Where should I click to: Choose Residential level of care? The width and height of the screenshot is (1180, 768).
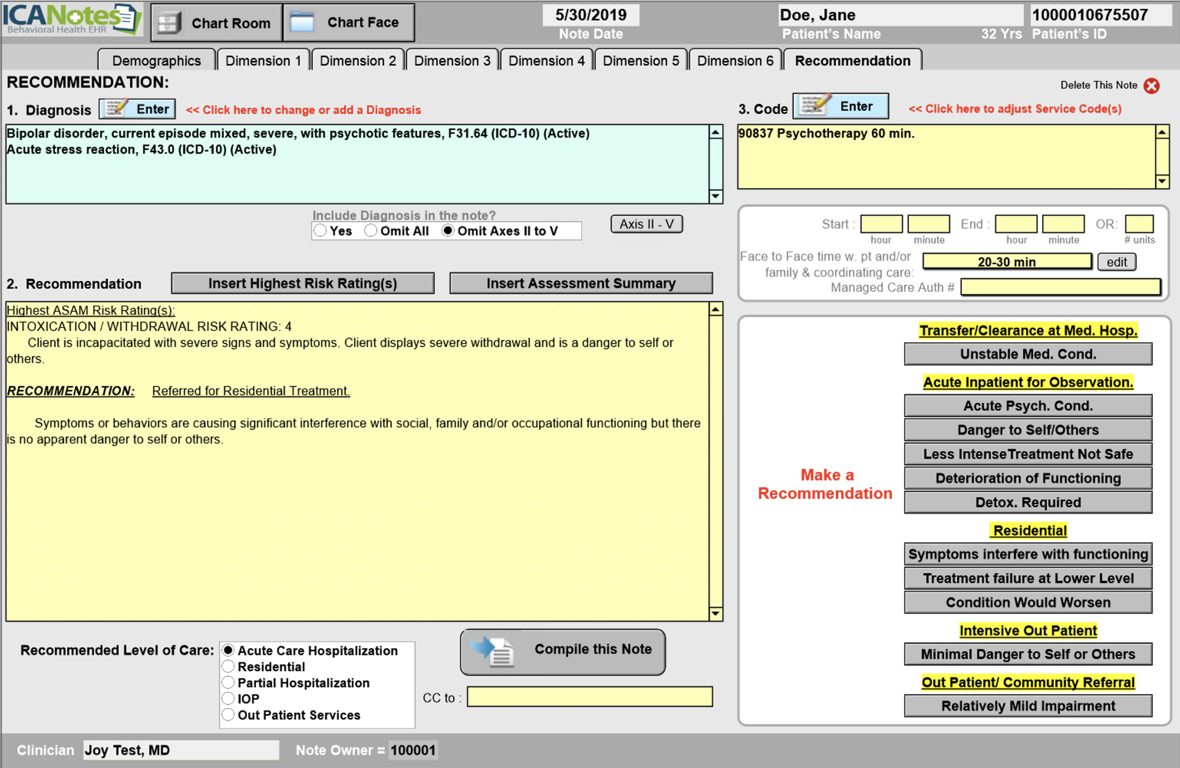point(229,667)
